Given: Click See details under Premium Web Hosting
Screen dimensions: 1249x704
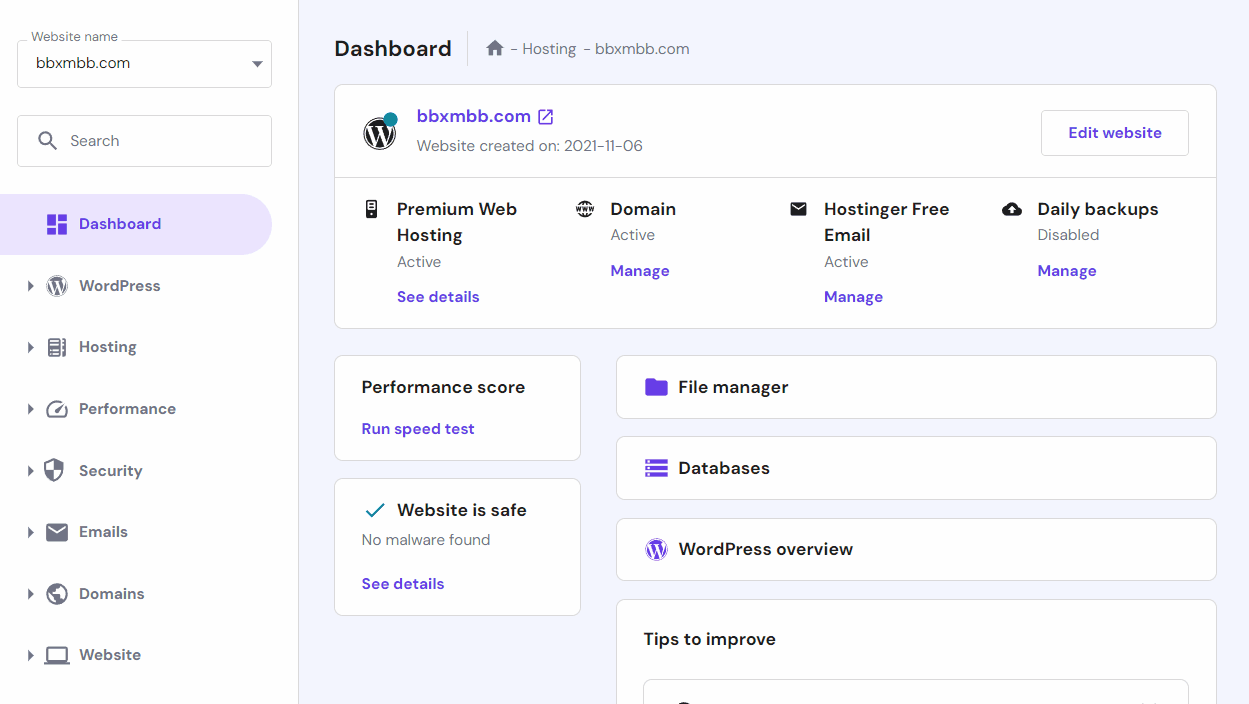Looking at the screenshot, I should [438, 297].
